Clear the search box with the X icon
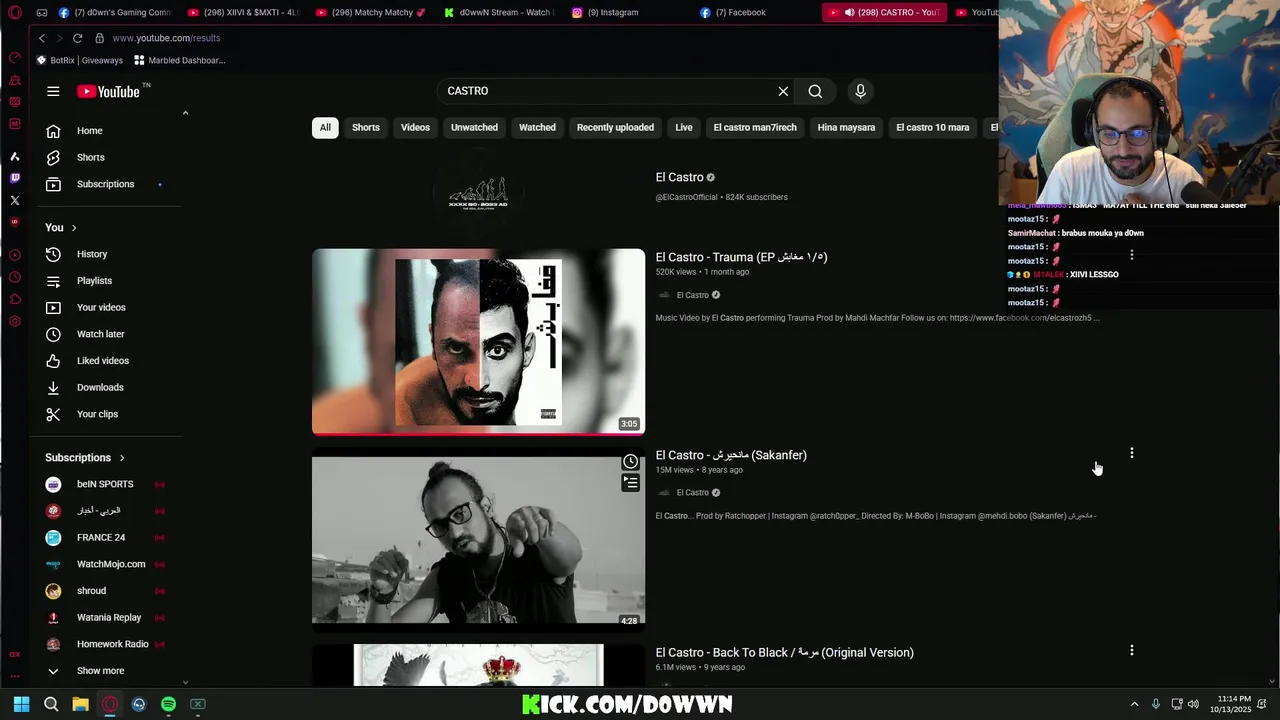This screenshot has width=1280, height=720. (x=783, y=91)
